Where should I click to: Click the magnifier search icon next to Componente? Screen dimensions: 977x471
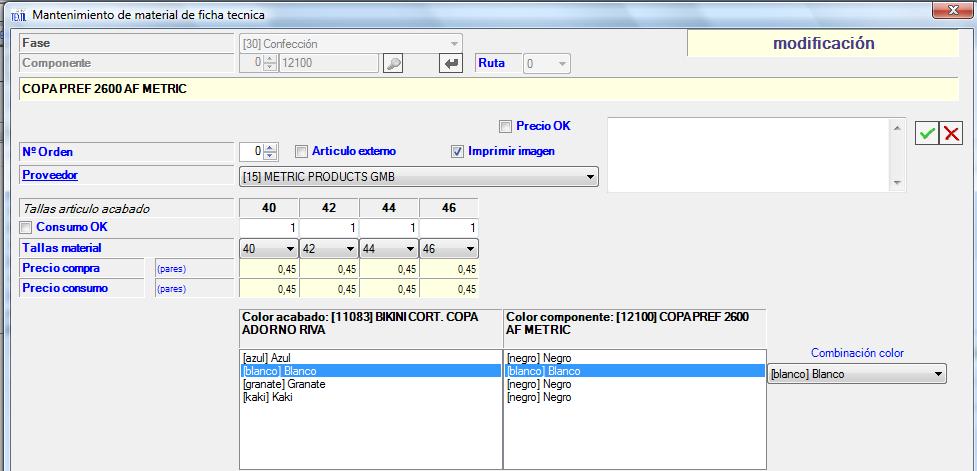click(393, 63)
